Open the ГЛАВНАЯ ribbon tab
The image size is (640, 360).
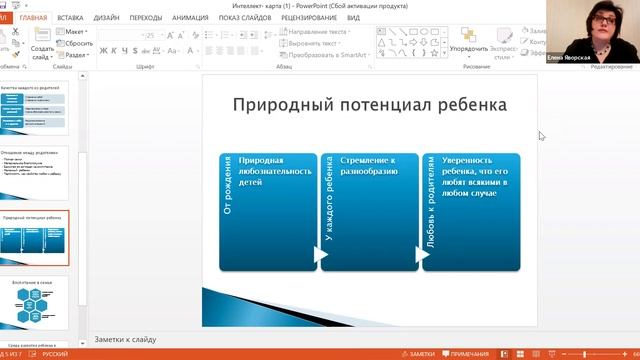coord(33,18)
